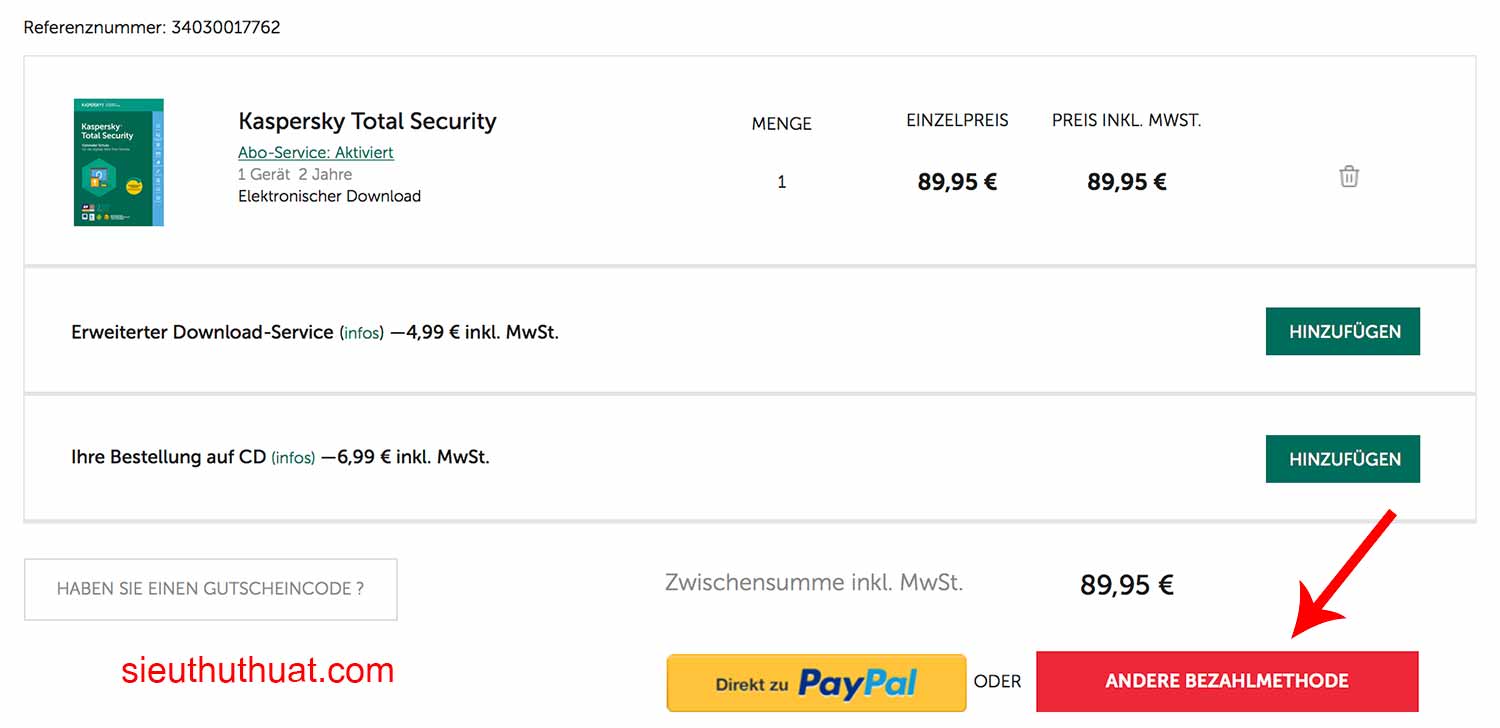
Task: Open infos for Erweiterter Download-Service
Action: click(x=362, y=333)
